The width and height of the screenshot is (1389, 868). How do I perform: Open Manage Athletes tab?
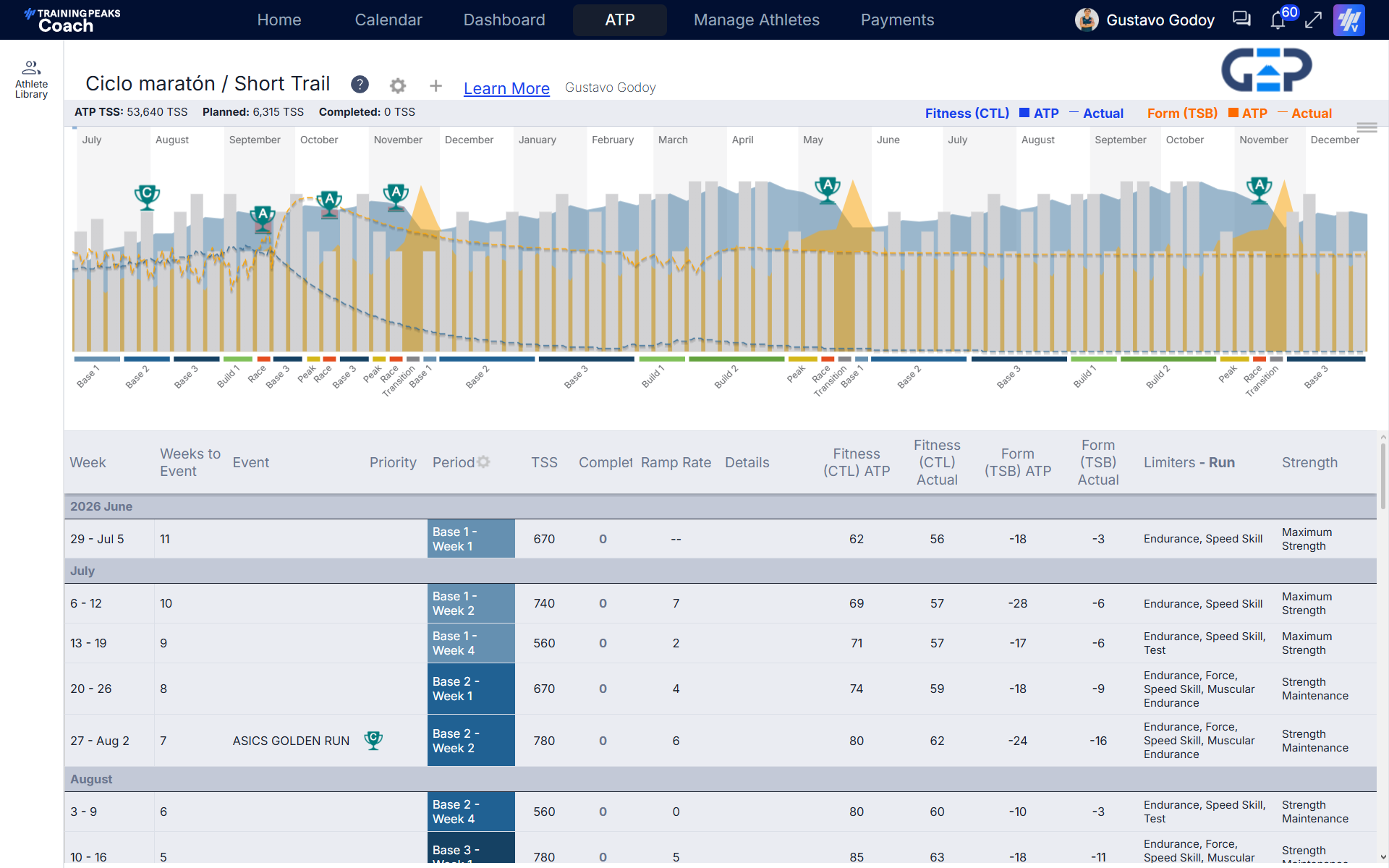tap(757, 20)
